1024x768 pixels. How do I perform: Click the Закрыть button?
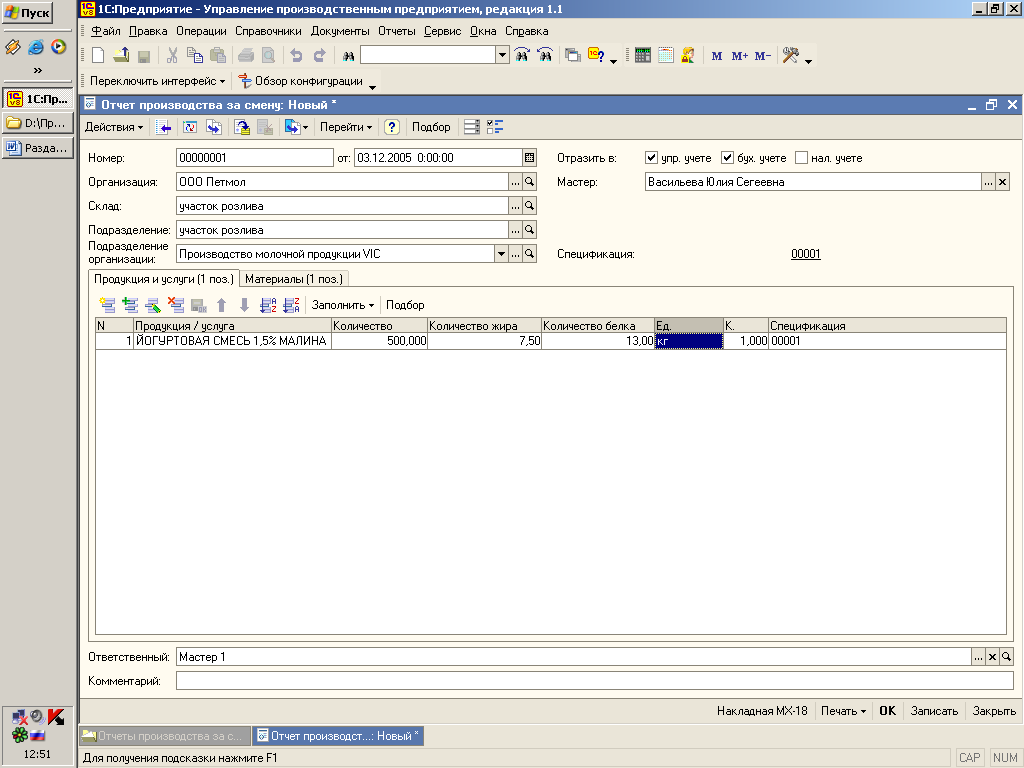[x=994, y=711]
